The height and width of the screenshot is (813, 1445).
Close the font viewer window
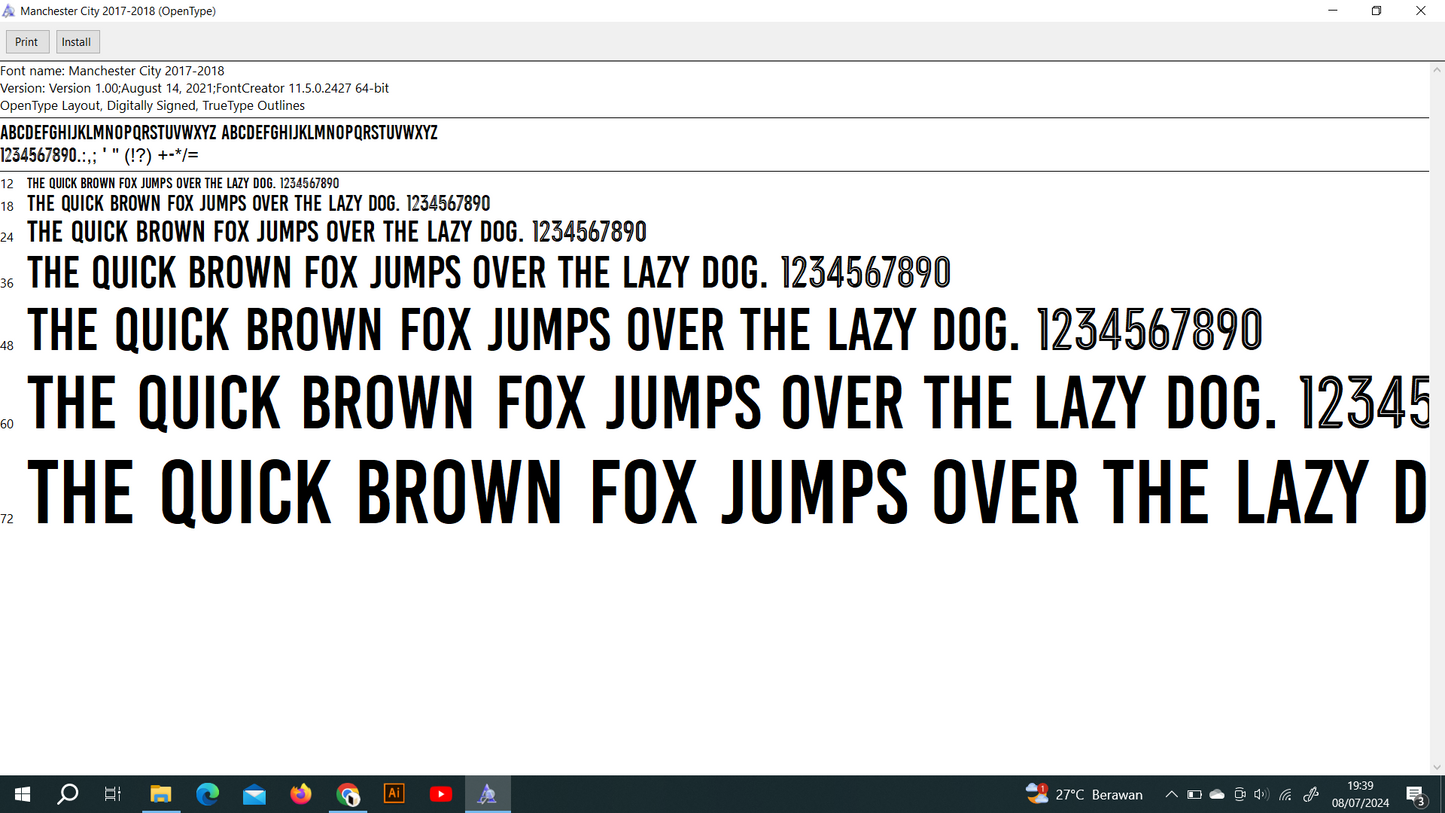(1421, 11)
